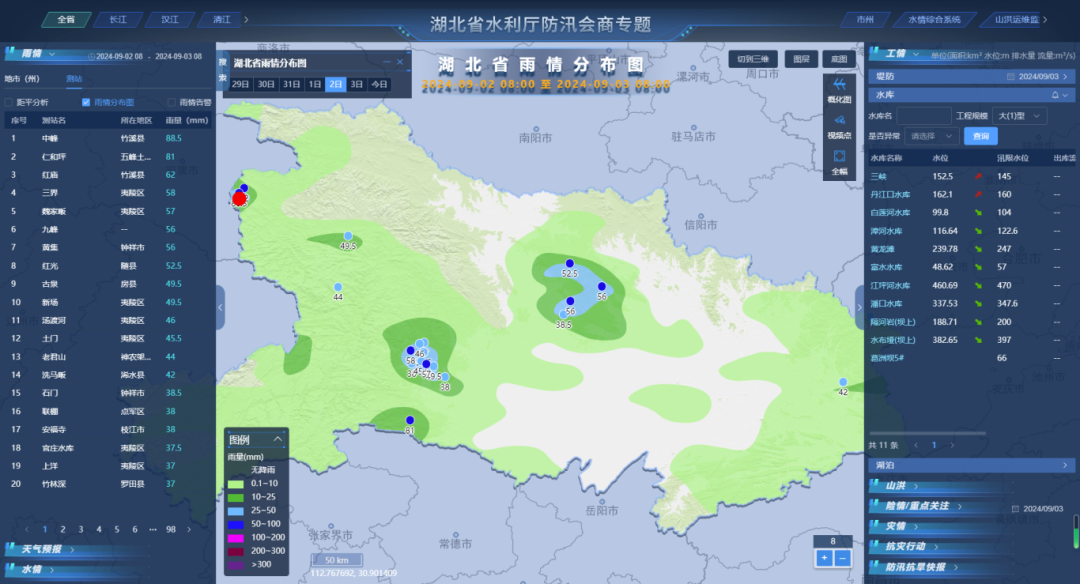This screenshot has height=584, width=1080.
Task: Click the 0.1~10 legend color swatch
Action: pyautogui.click(x=236, y=484)
